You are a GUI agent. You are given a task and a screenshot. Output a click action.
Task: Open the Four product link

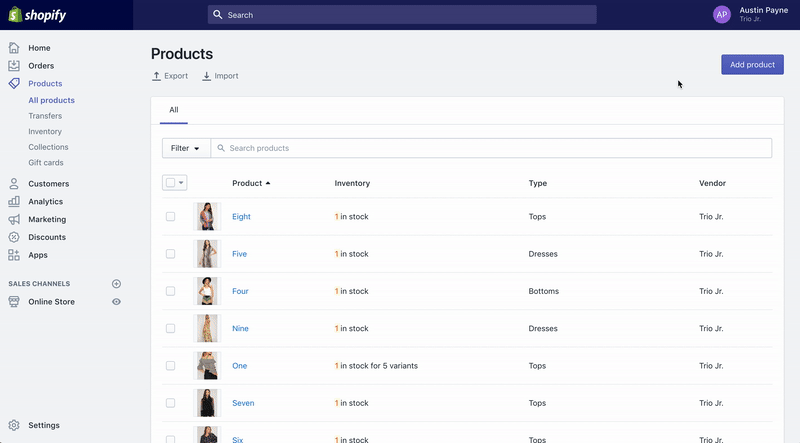click(x=240, y=291)
